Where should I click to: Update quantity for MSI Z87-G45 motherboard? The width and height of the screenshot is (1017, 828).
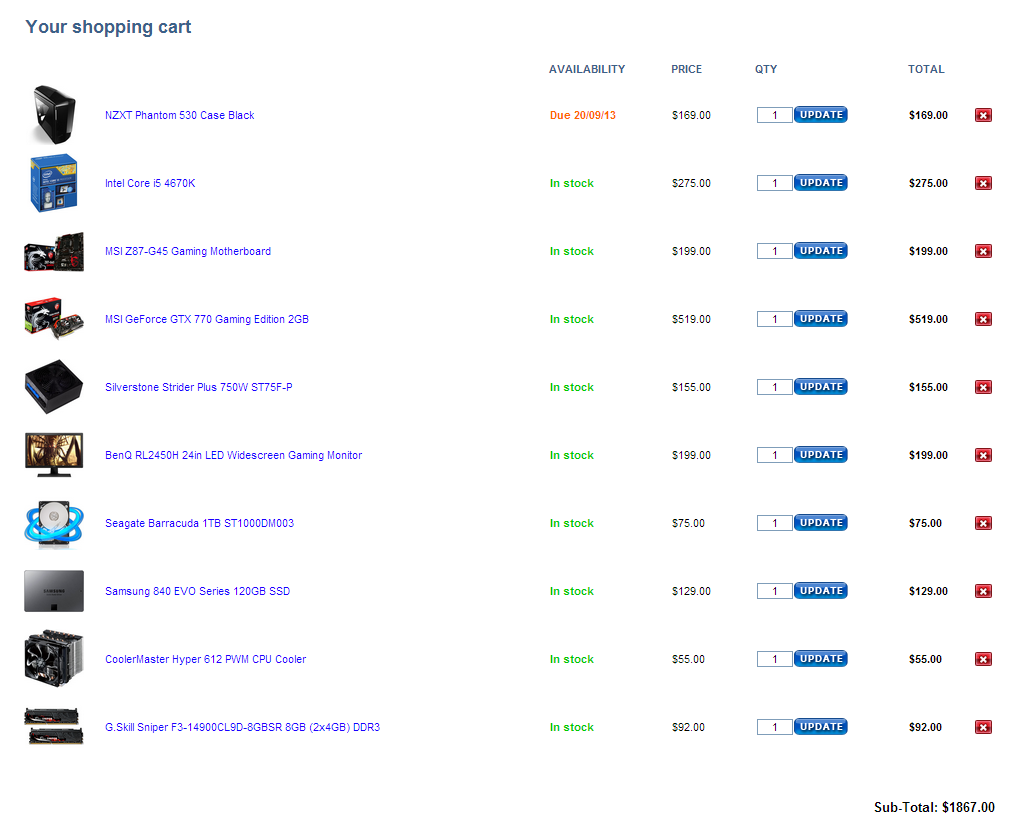tap(820, 251)
